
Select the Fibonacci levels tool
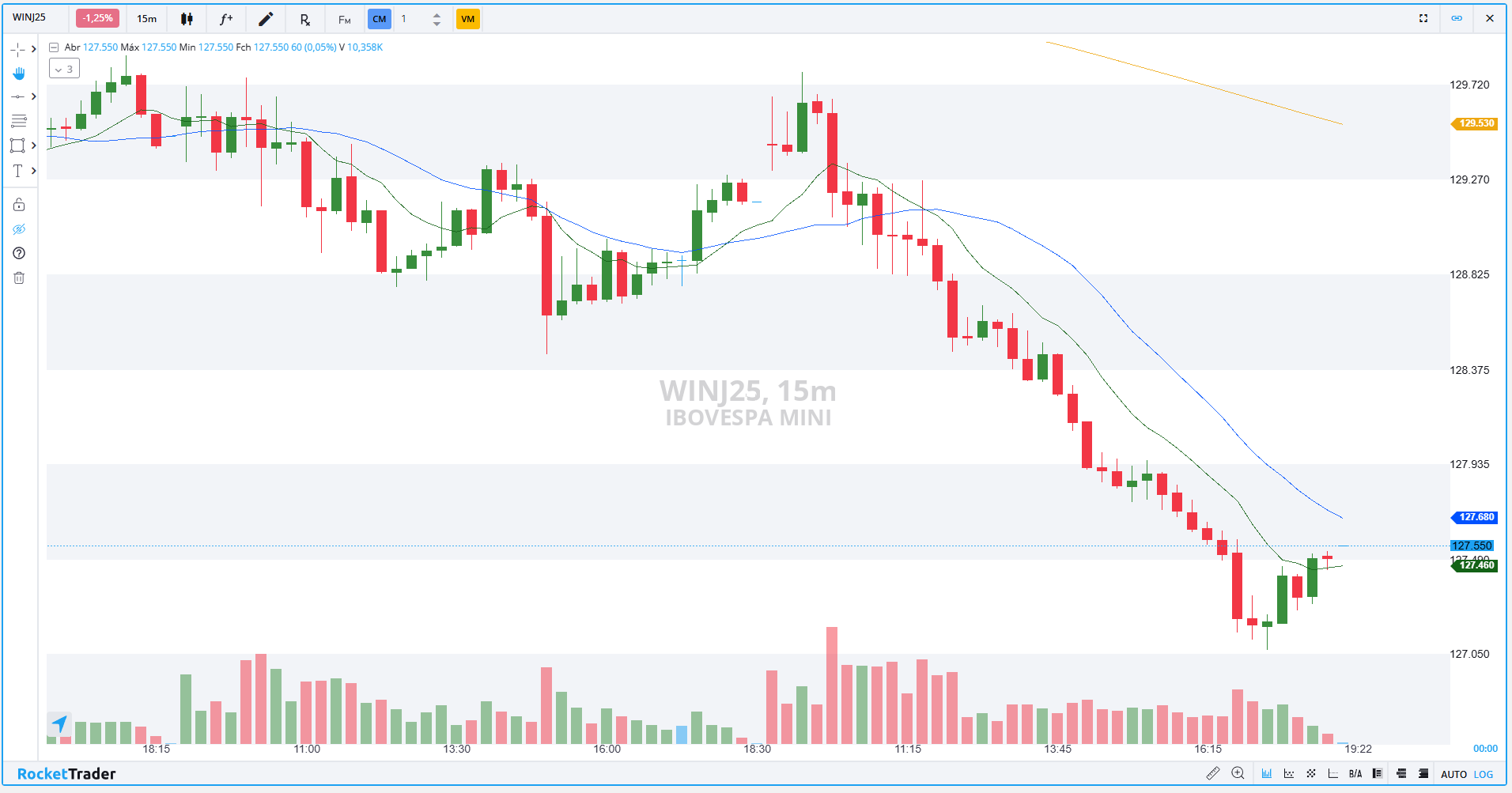pyautogui.click(x=19, y=121)
